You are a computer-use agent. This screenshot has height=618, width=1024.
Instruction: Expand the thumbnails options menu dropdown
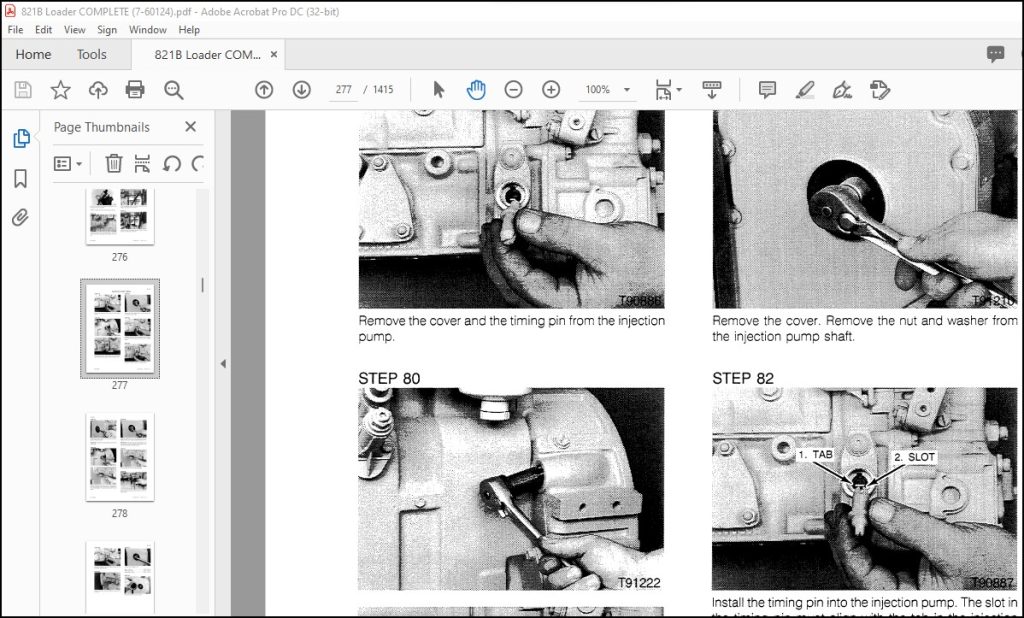pyautogui.click(x=68, y=163)
